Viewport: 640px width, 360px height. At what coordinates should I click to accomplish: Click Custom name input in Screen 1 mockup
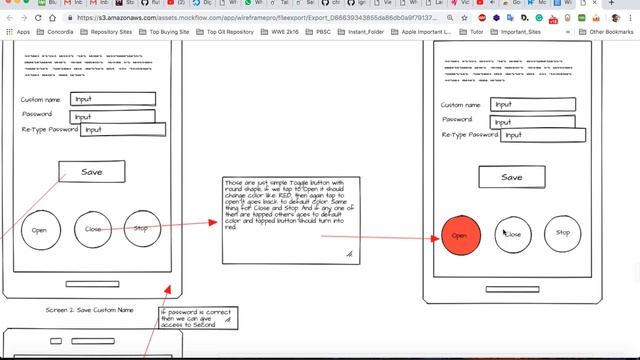tap(113, 99)
